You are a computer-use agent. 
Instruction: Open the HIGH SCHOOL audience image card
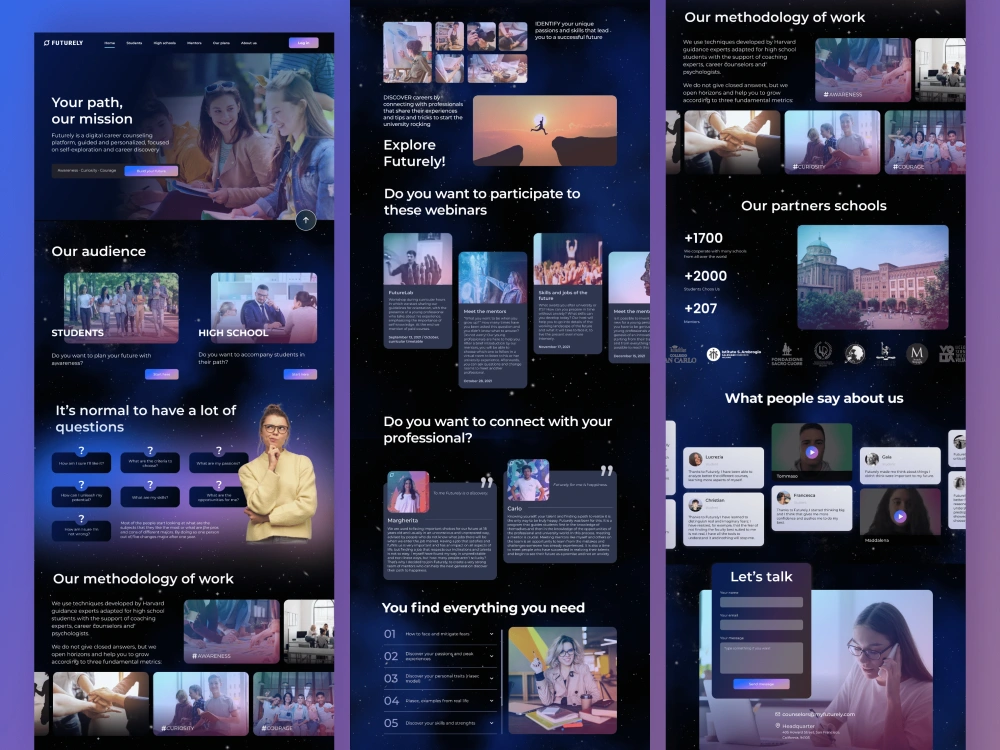pyautogui.click(x=264, y=307)
